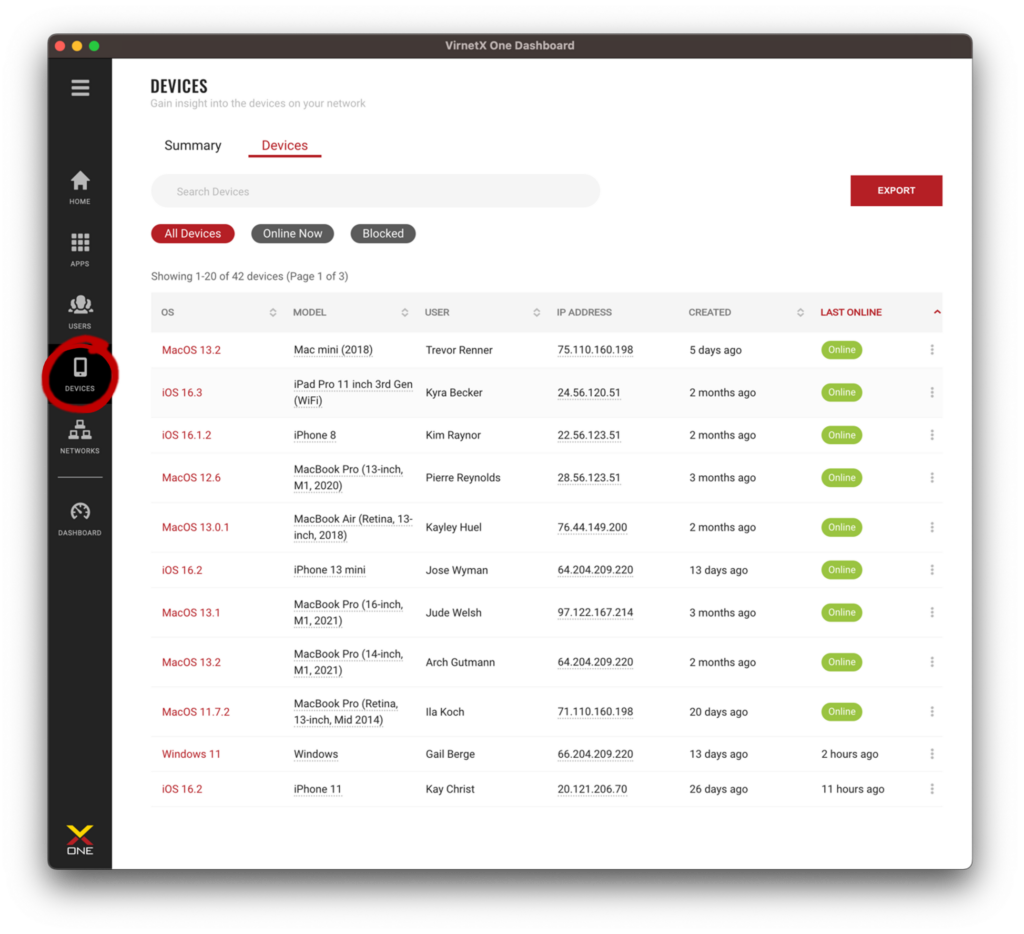Toggle the Online Now filter

(x=292, y=234)
